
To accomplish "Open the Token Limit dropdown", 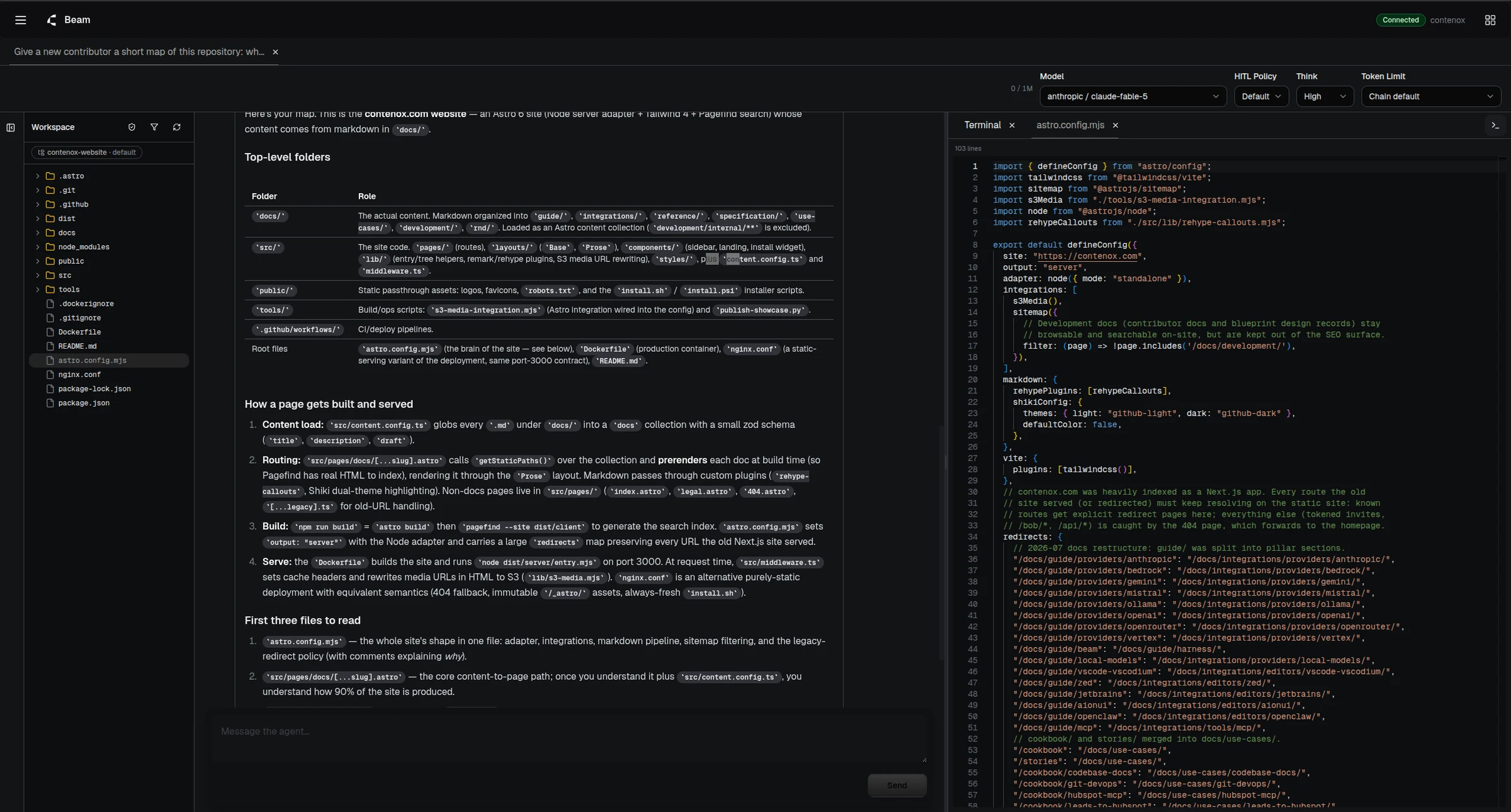I will (1430, 96).
